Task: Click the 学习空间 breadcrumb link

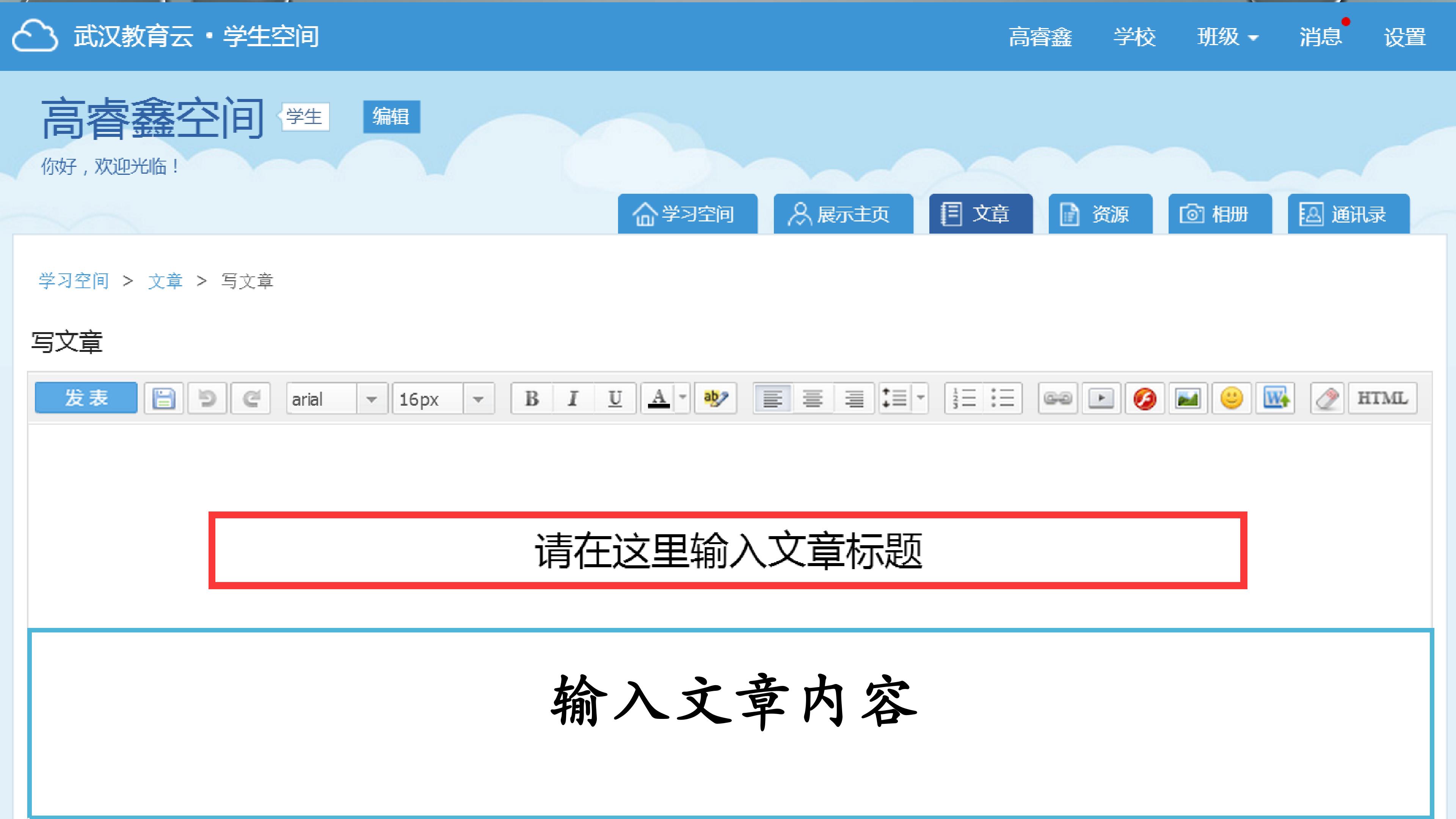Action: tap(74, 281)
